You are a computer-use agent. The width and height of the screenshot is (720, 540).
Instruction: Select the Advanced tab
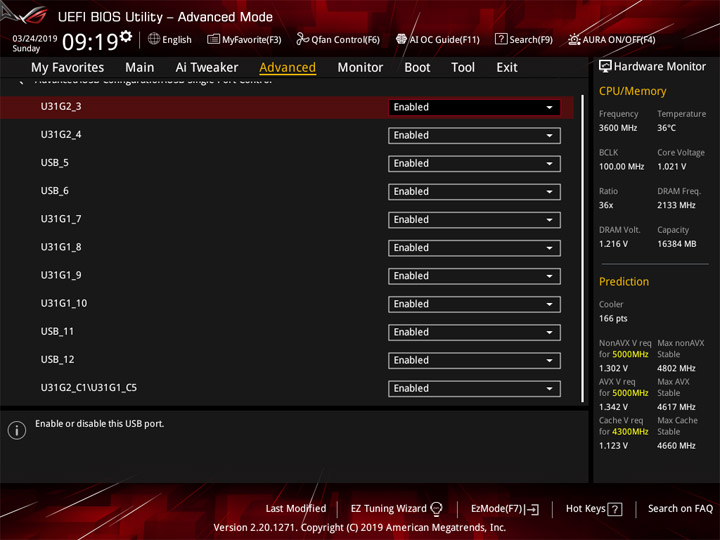tap(287, 68)
